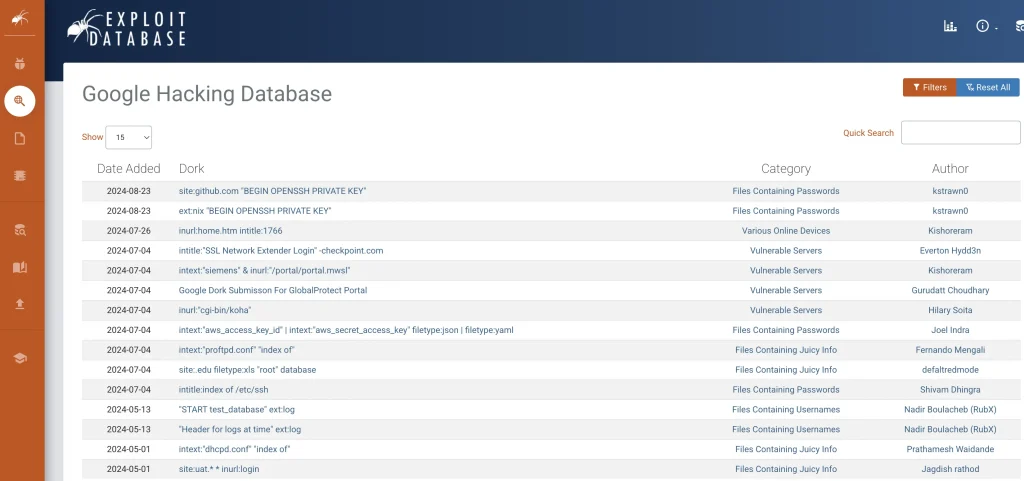The image size is (1024, 481).
Task: Open the Filters panel
Action: (929, 87)
